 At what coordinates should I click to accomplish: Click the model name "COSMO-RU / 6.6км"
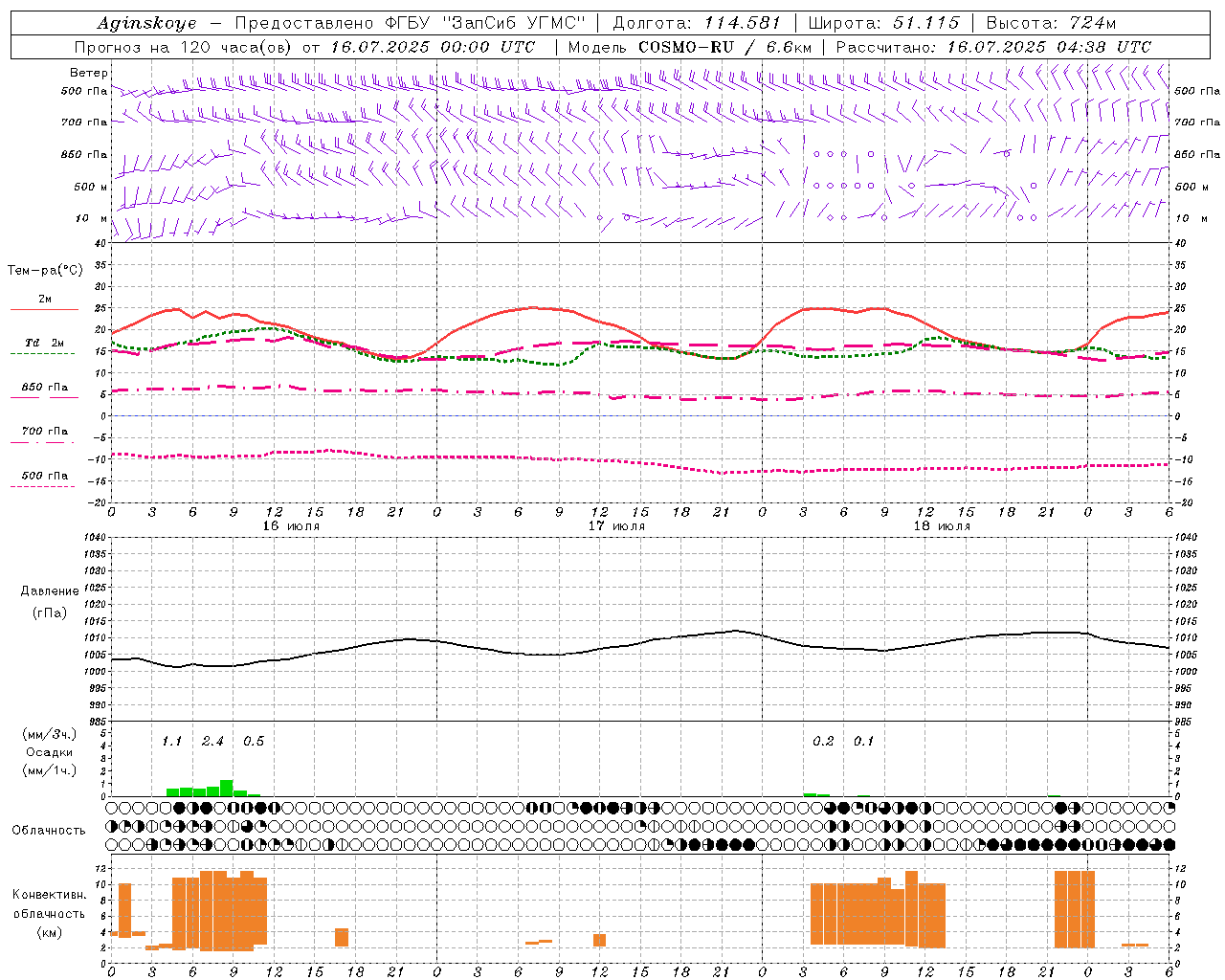coord(724,47)
